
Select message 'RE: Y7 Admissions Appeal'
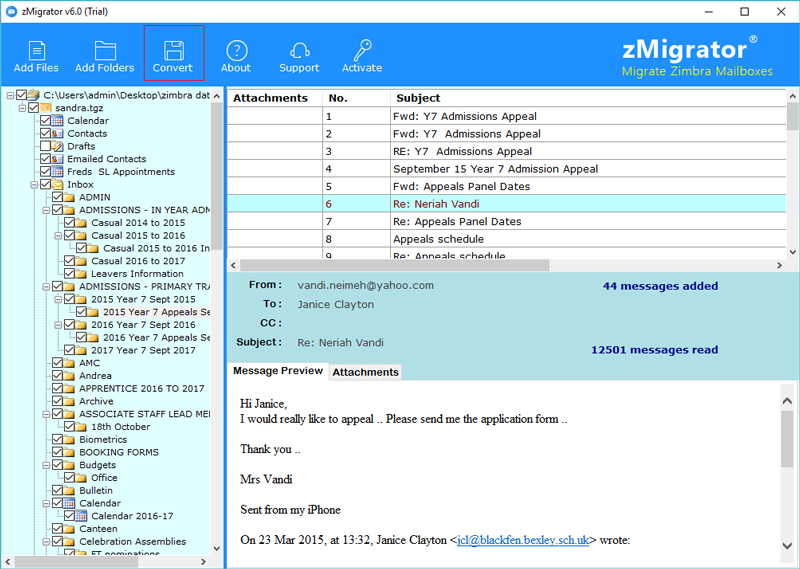[x=506, y=152]
